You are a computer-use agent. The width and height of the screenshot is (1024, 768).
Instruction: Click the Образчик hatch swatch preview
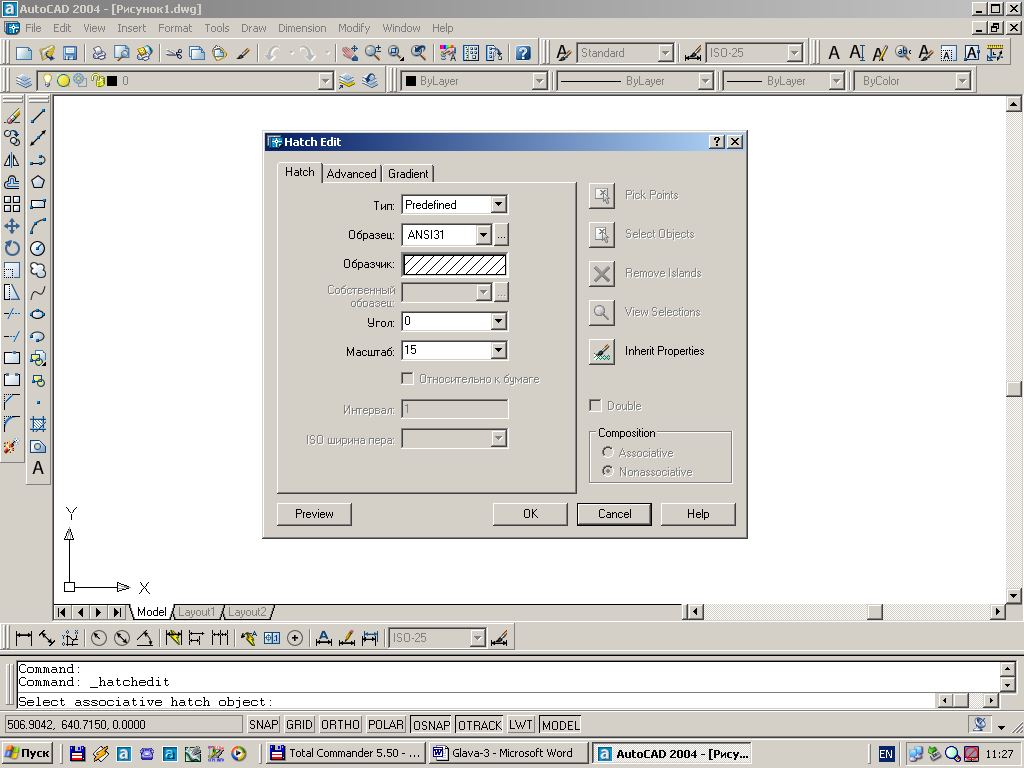coord(455,264)
